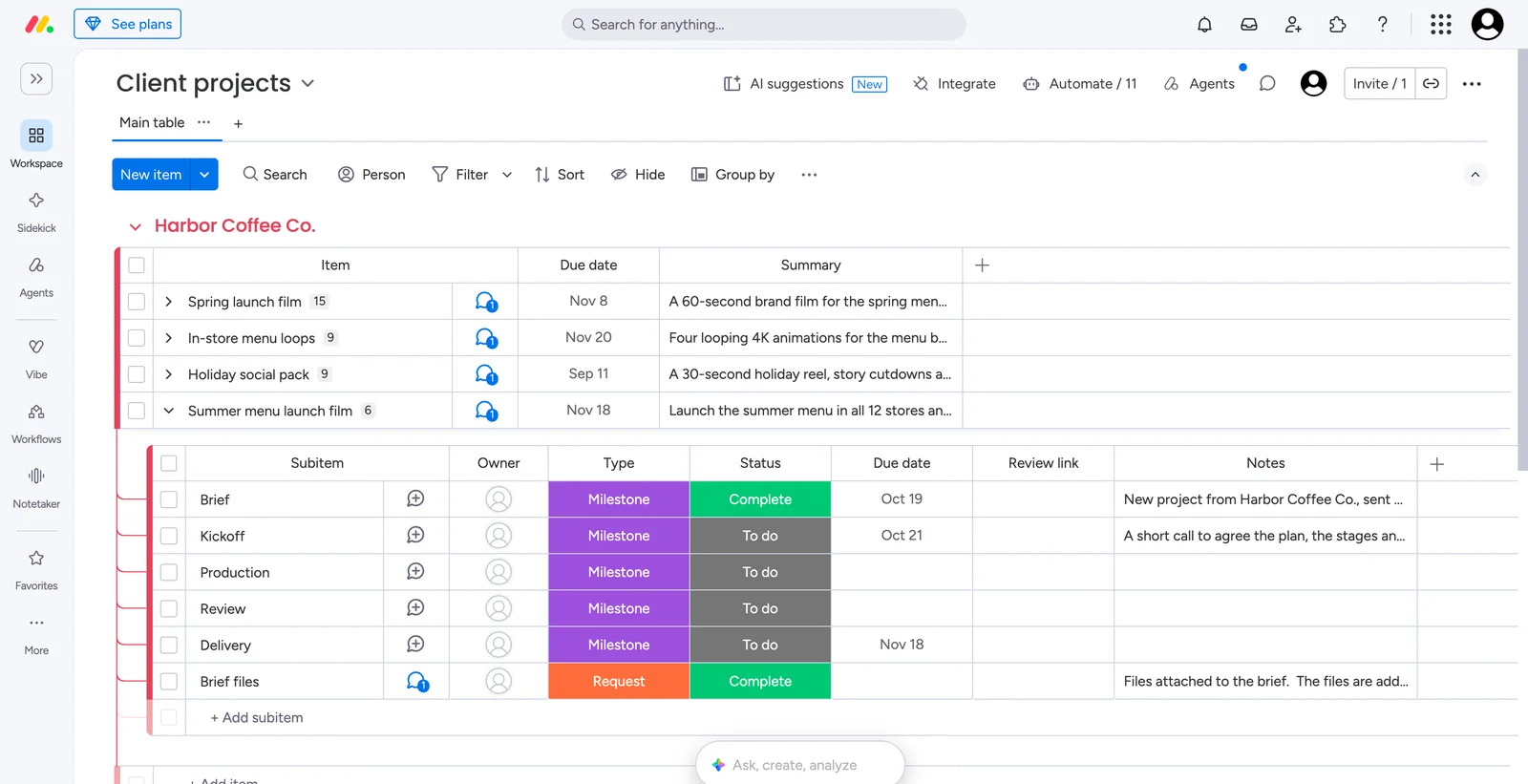Viewport: 1528px width, 784px height.
Task: Open Automate / 11 automations
Action: pos(1080,84)
